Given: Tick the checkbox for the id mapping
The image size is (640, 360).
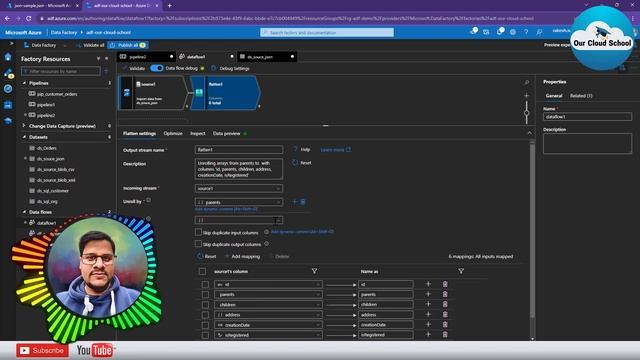Looking at the screenshot, I should coord(205,284).
